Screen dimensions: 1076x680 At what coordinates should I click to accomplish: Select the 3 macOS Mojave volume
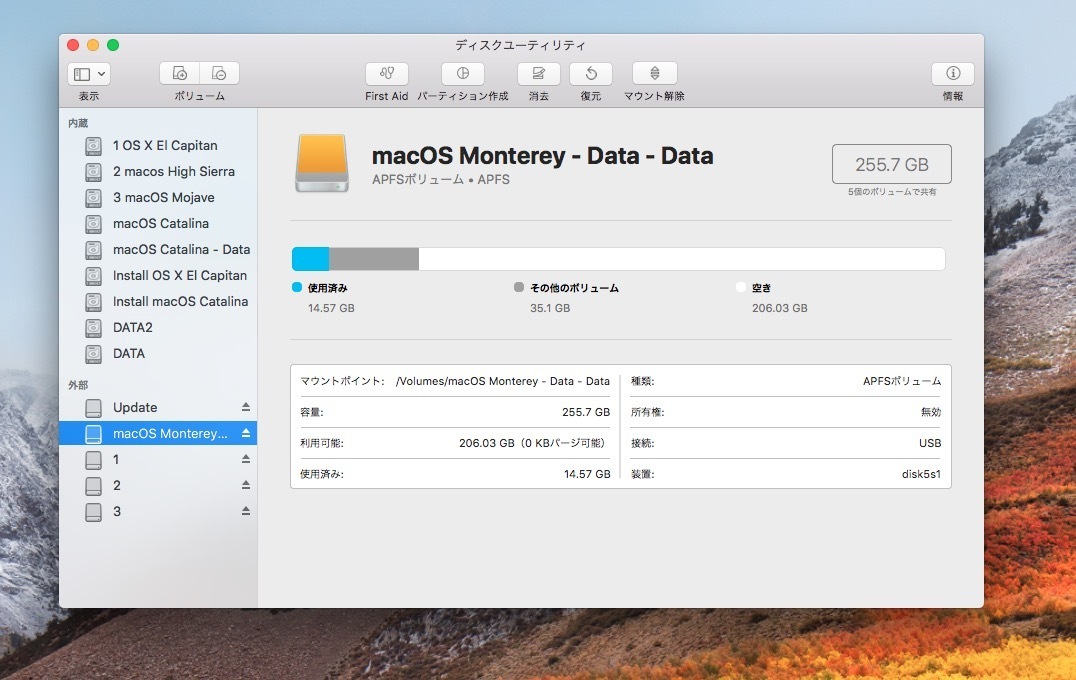(x=163, y=197)
